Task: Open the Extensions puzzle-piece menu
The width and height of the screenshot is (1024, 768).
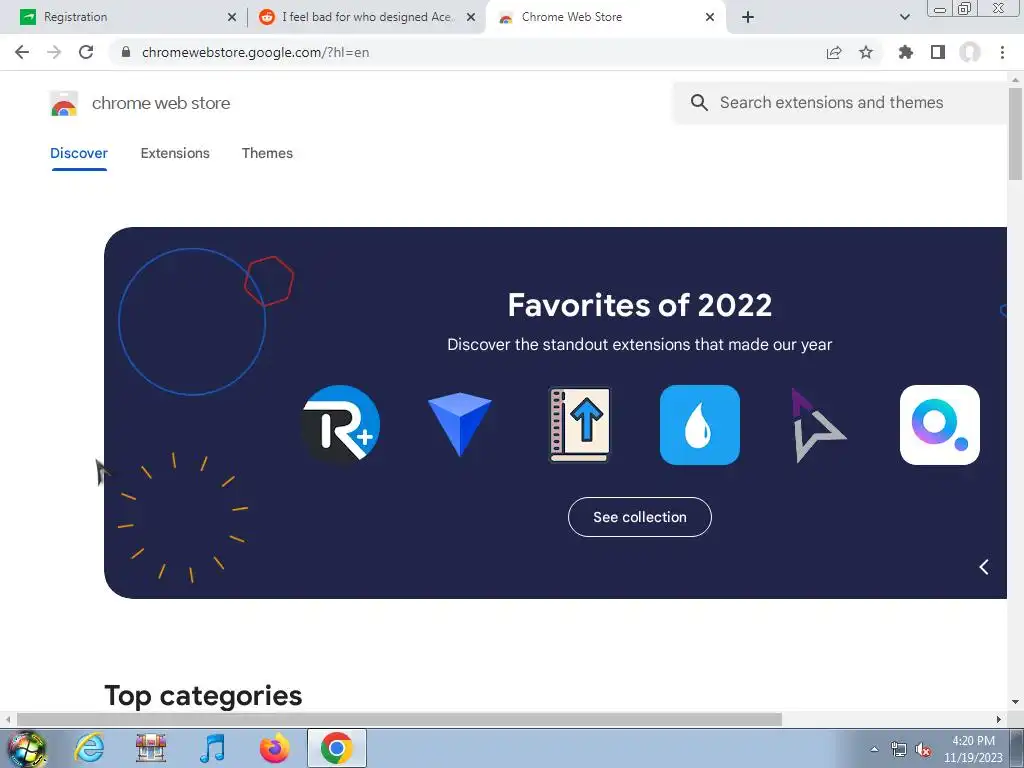Action: pyautogui.click(x=906, y=52)
